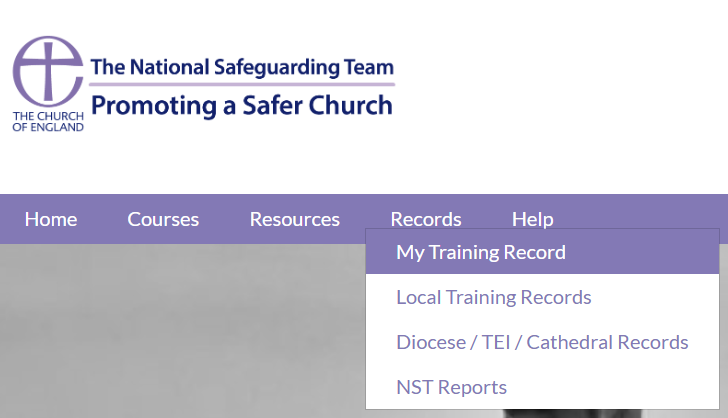Screen dimensions: 728x418
Task: Choose Diocese / TEI / Cathedral Records
Action: 542,342
